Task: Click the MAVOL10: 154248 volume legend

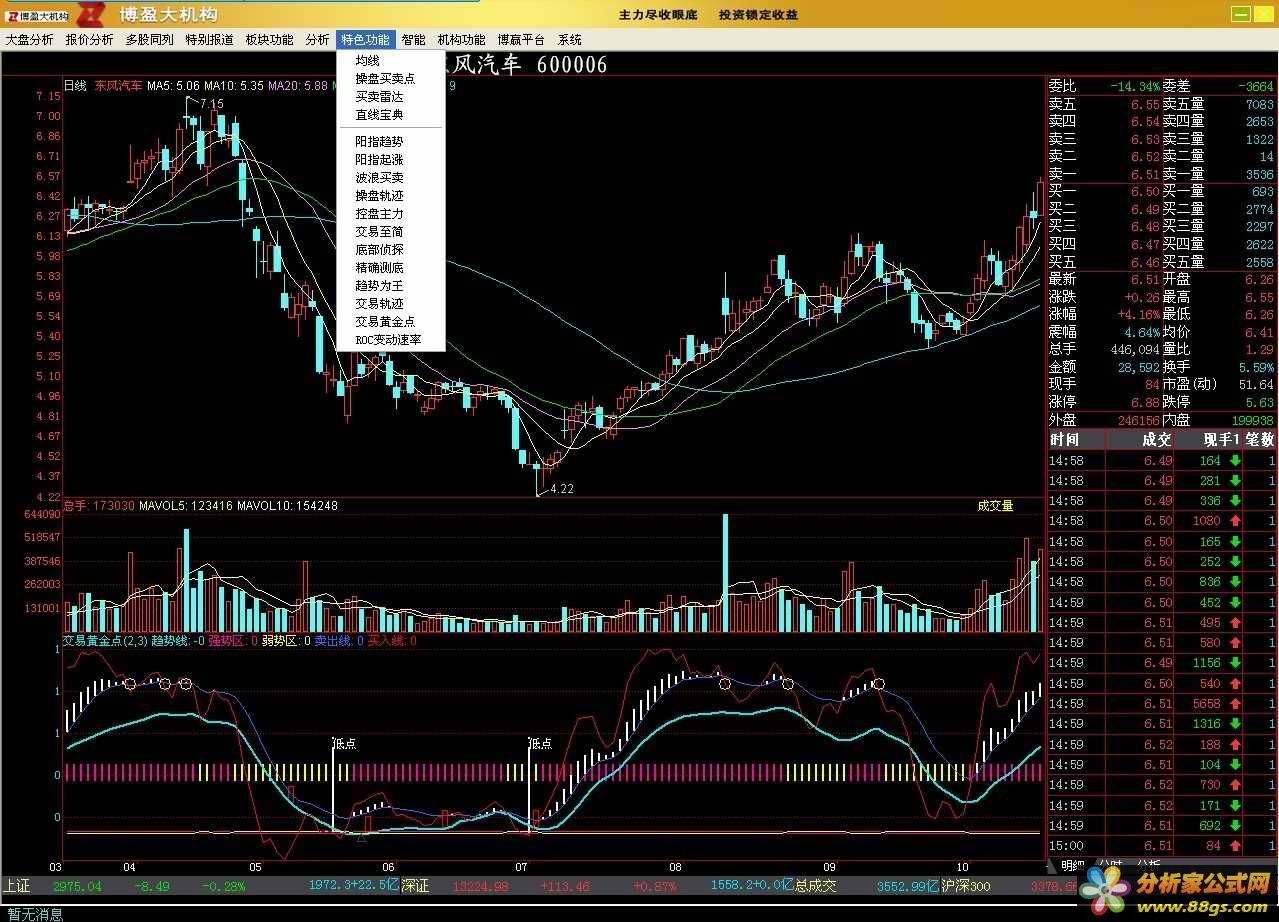Action: (287, 506)
